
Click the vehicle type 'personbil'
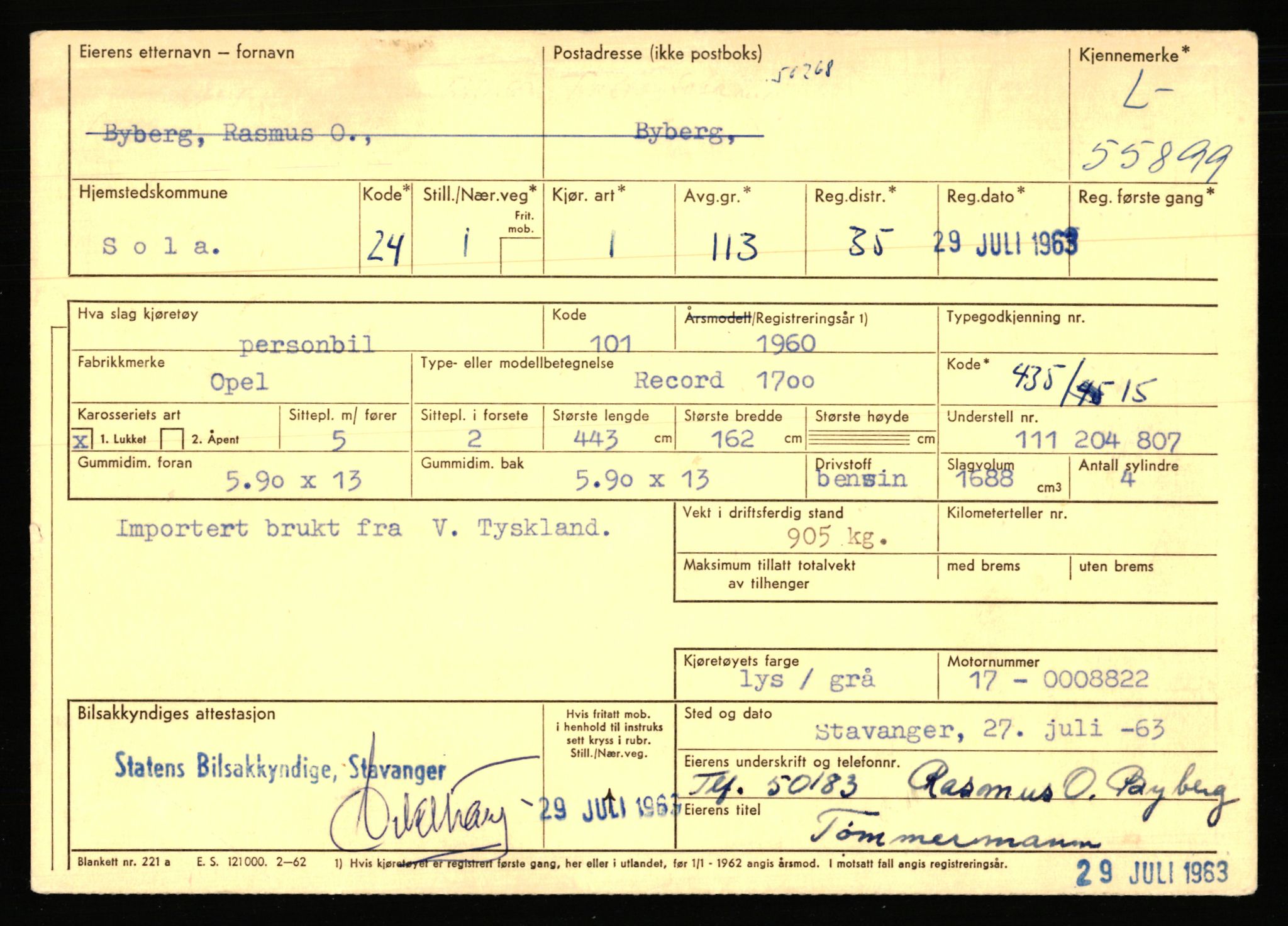[307, 344]
